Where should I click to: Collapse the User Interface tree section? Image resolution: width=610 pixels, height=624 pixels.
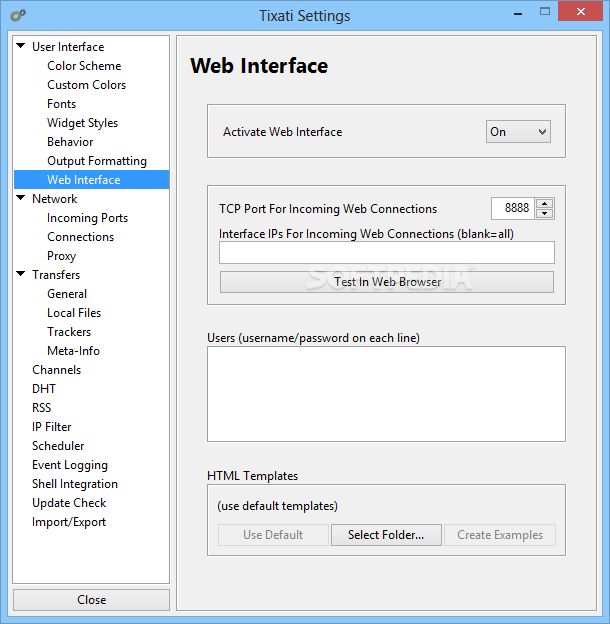(21, 46)
